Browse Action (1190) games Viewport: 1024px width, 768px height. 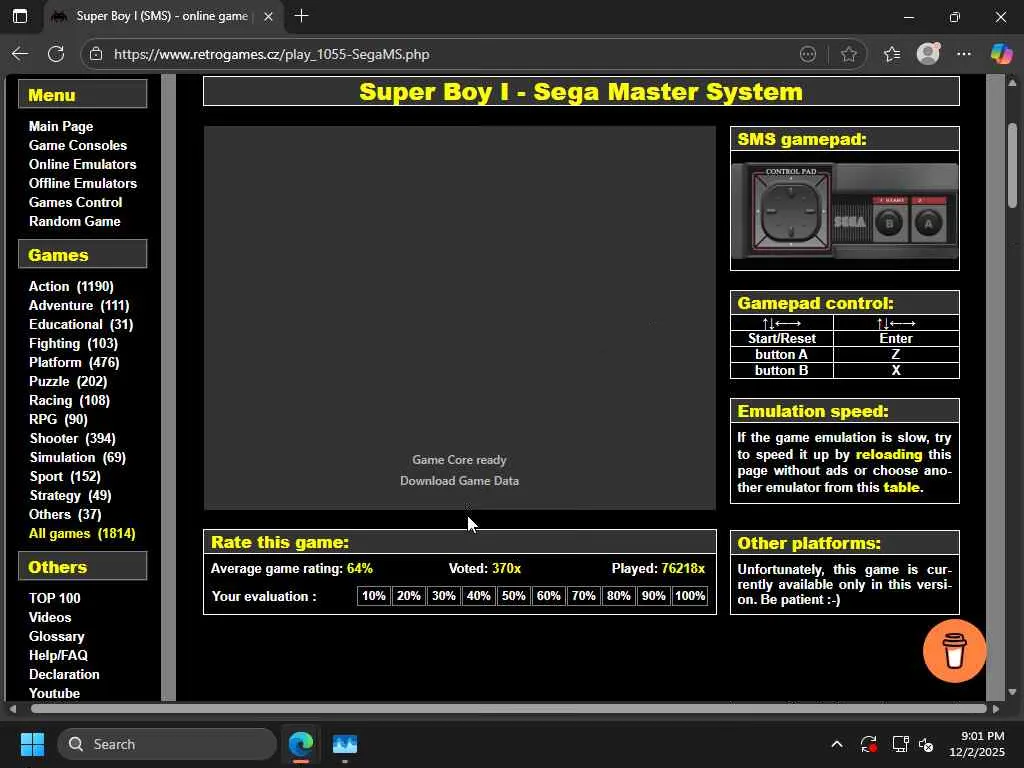point(71,286)
